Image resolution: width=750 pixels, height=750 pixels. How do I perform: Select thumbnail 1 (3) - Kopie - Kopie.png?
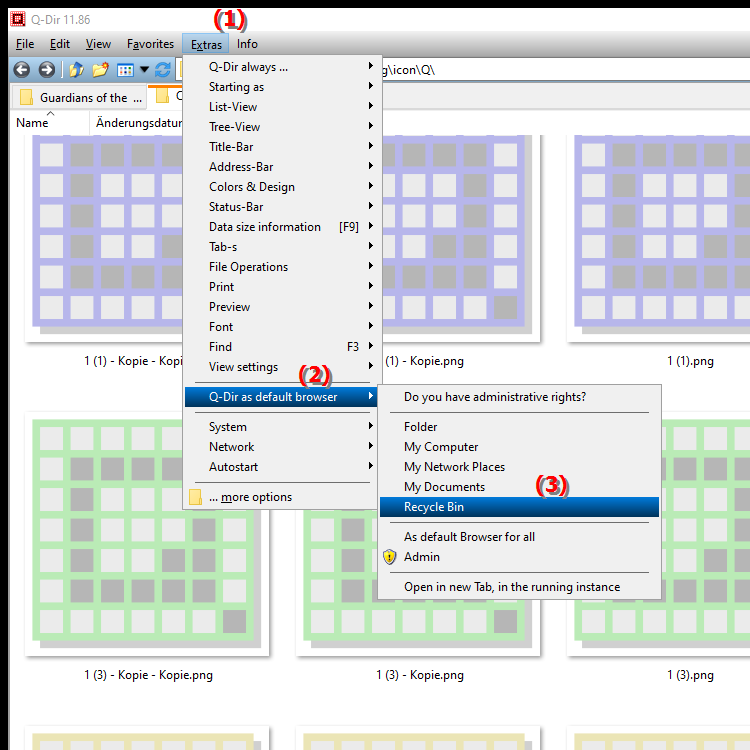[147, 534]
